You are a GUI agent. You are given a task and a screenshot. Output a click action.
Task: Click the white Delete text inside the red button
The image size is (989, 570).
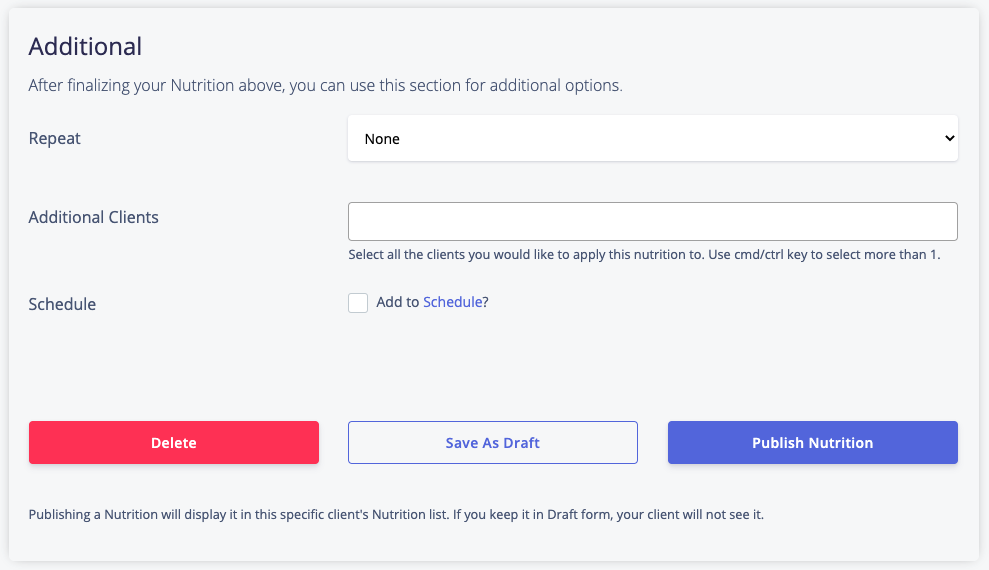coord(174,443)
